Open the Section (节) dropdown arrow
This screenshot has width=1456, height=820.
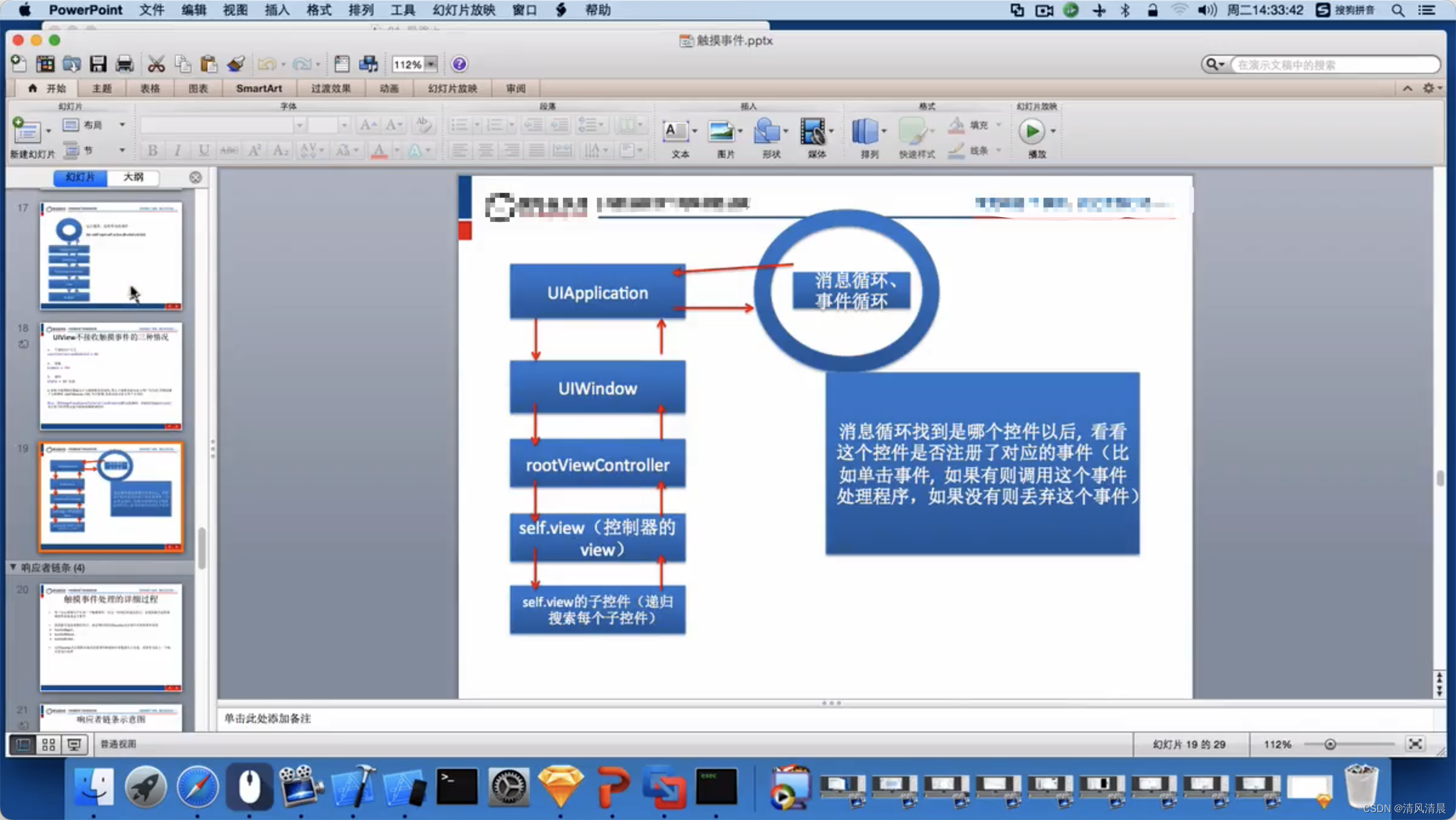[122, 150]
